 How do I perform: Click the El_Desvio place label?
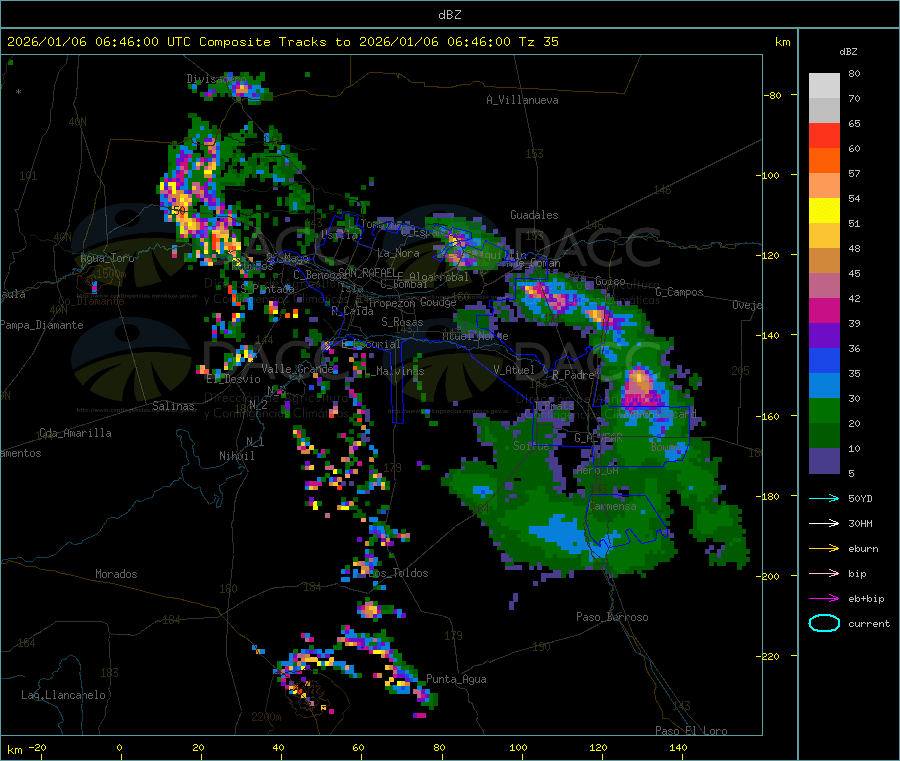click(x=233, y=379)
